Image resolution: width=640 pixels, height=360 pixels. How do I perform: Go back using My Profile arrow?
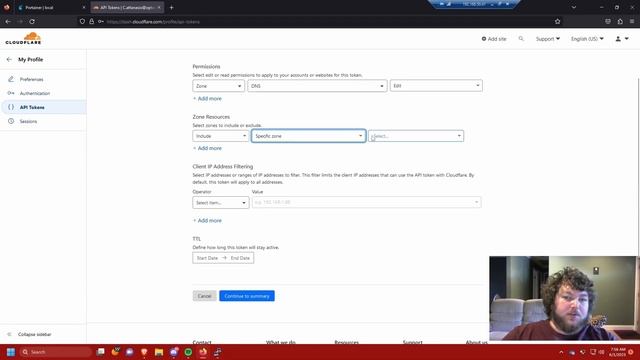[9, 60]
